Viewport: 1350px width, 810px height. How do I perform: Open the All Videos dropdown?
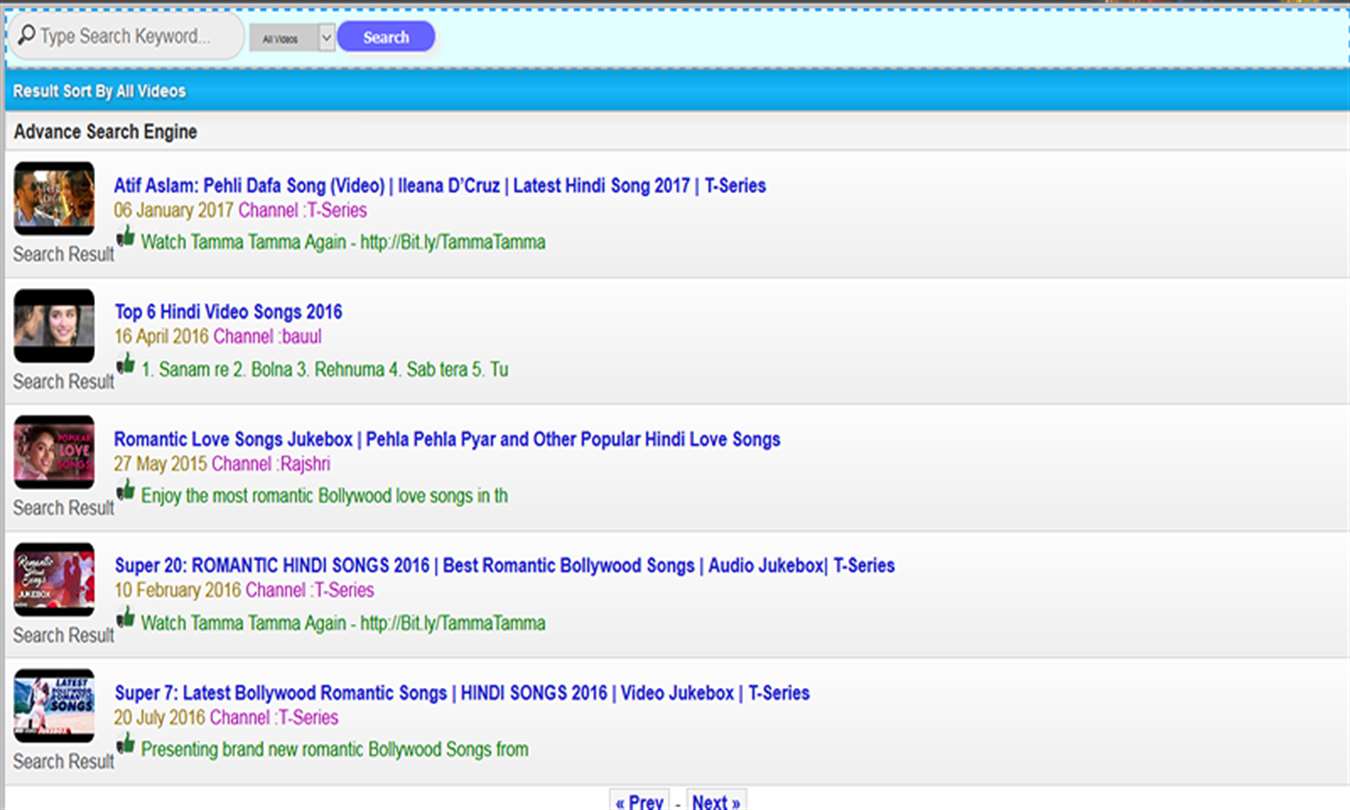(x=292, y=38)
